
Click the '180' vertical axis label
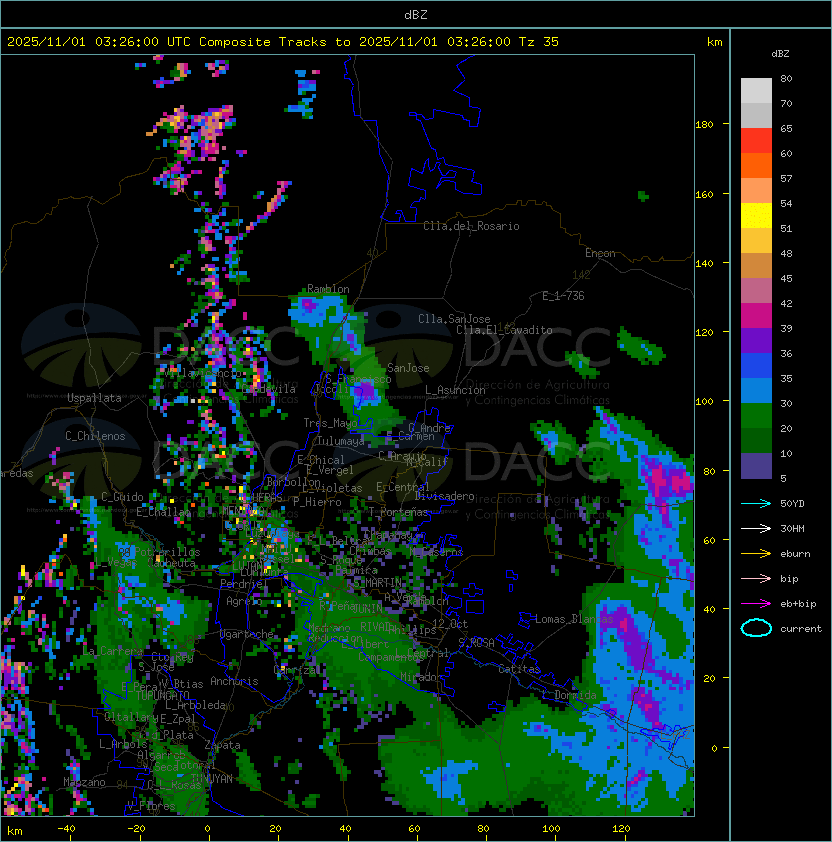704,125
